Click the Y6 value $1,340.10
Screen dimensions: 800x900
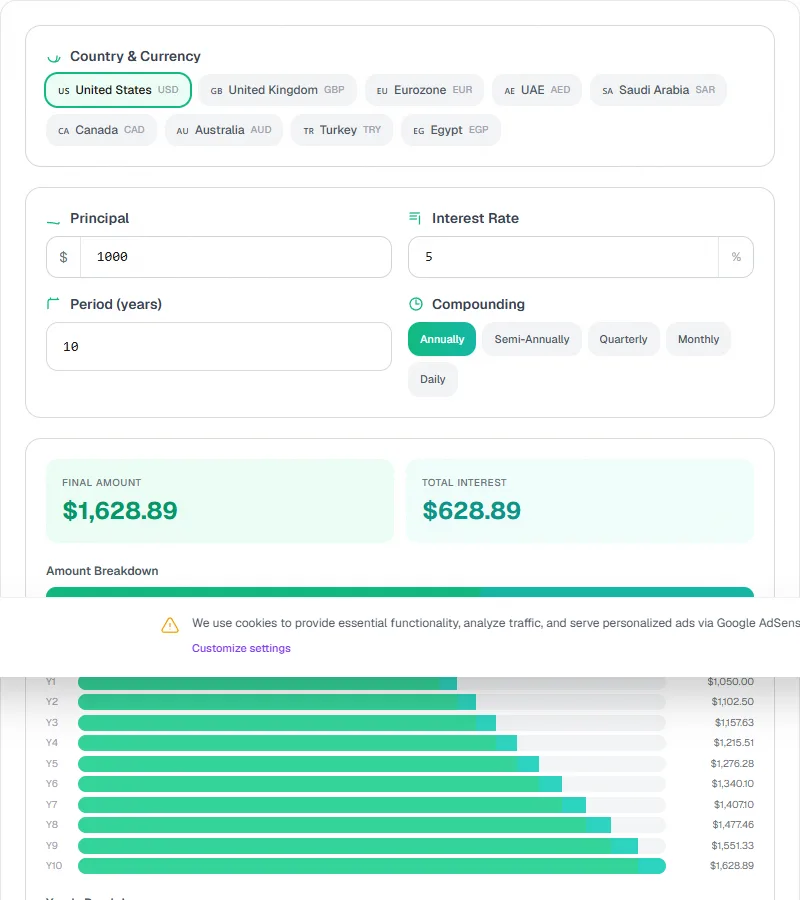(x=732, y=784)
